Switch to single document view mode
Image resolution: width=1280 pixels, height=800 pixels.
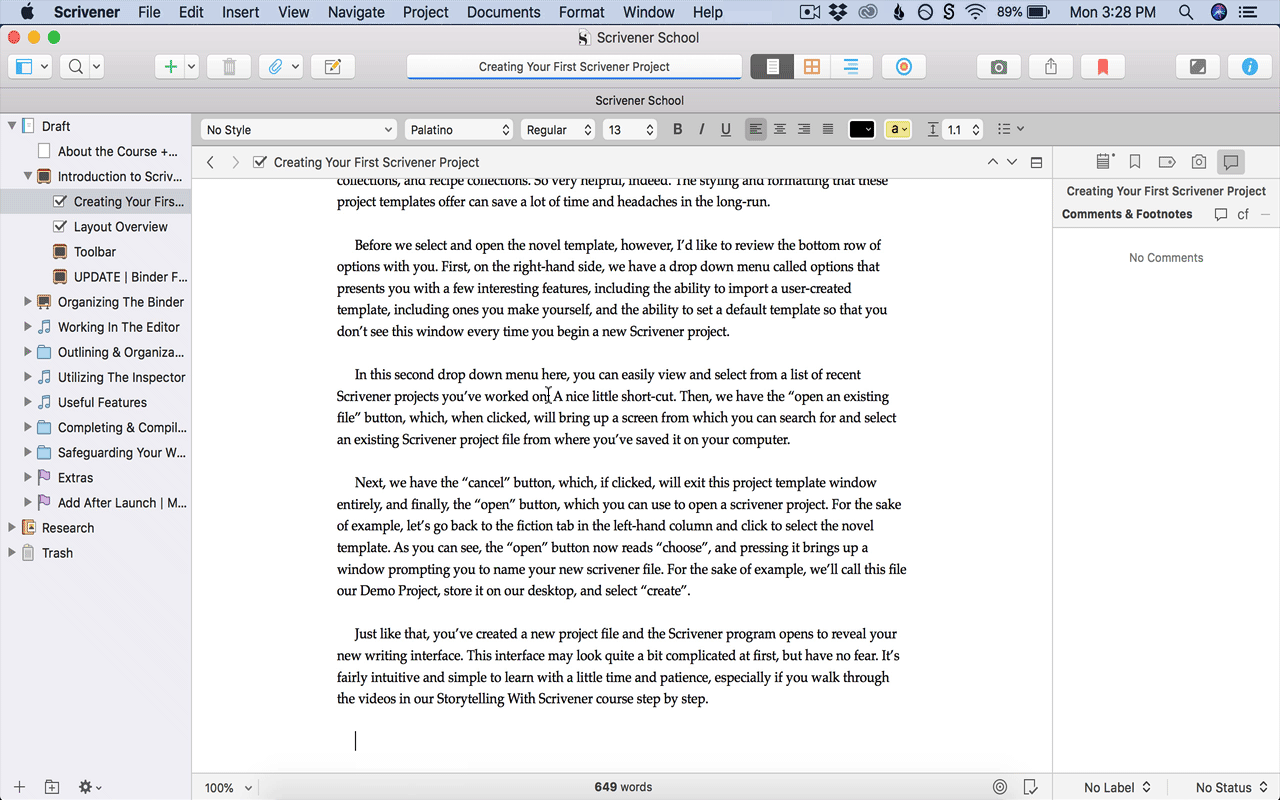point(772,67)
